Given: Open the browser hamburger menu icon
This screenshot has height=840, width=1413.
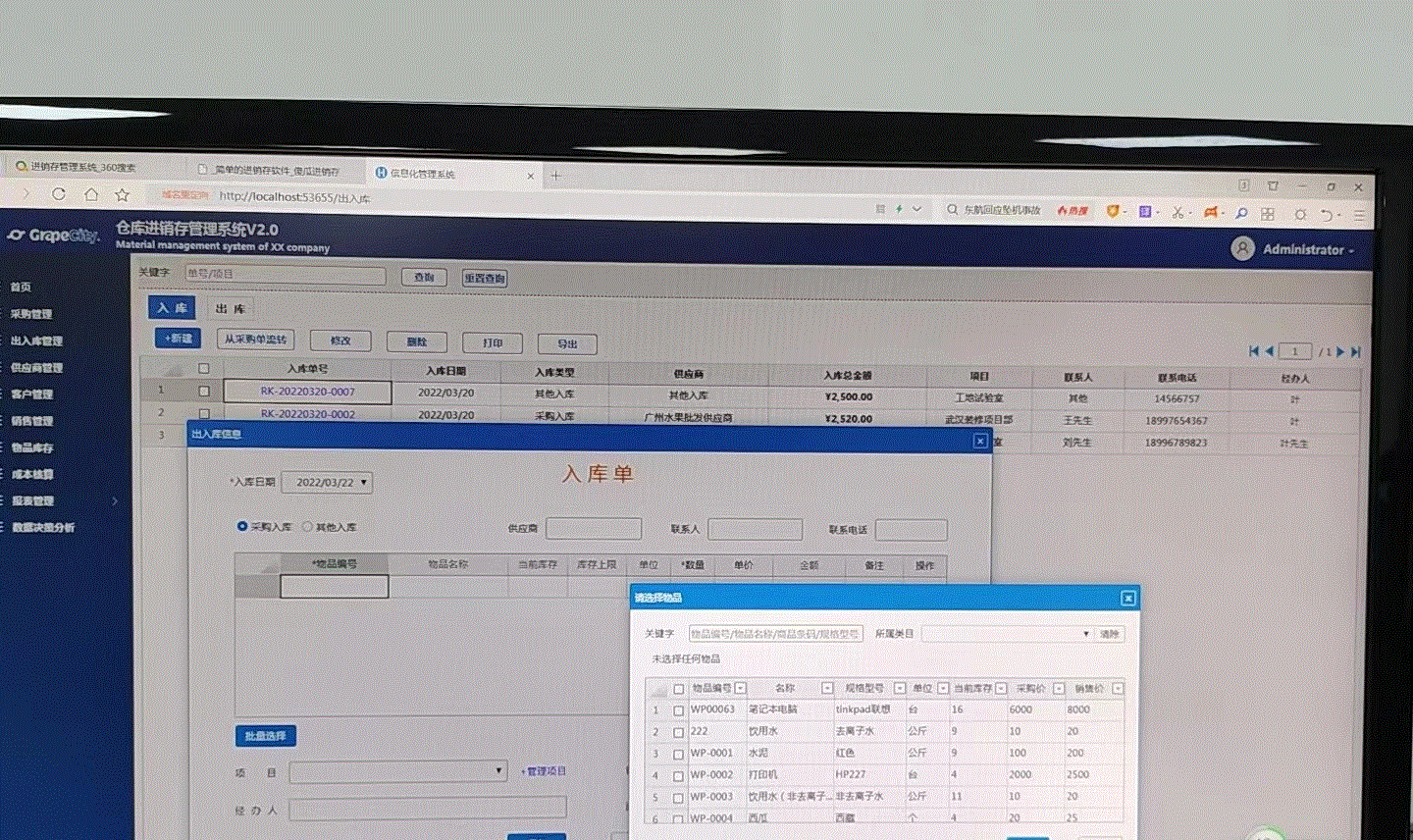Looking at the screenshot, I should 1359,215.
